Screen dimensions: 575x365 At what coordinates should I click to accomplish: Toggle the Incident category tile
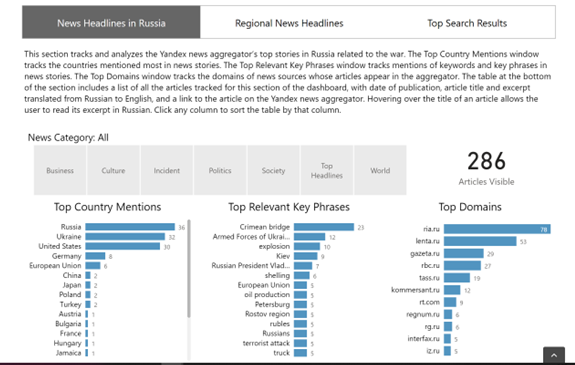coord(166,170)
